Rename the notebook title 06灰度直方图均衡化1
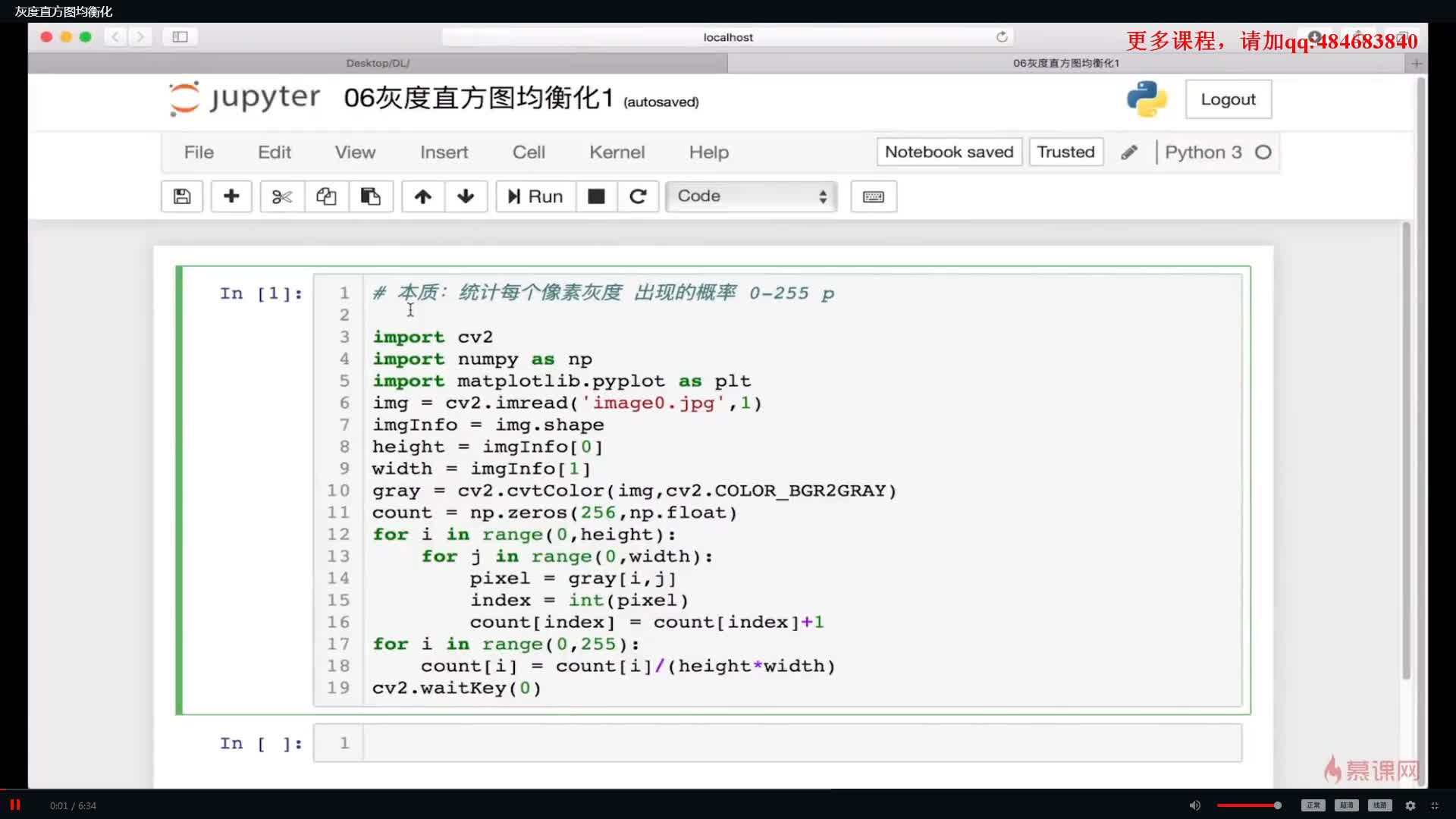 point(479,98)
